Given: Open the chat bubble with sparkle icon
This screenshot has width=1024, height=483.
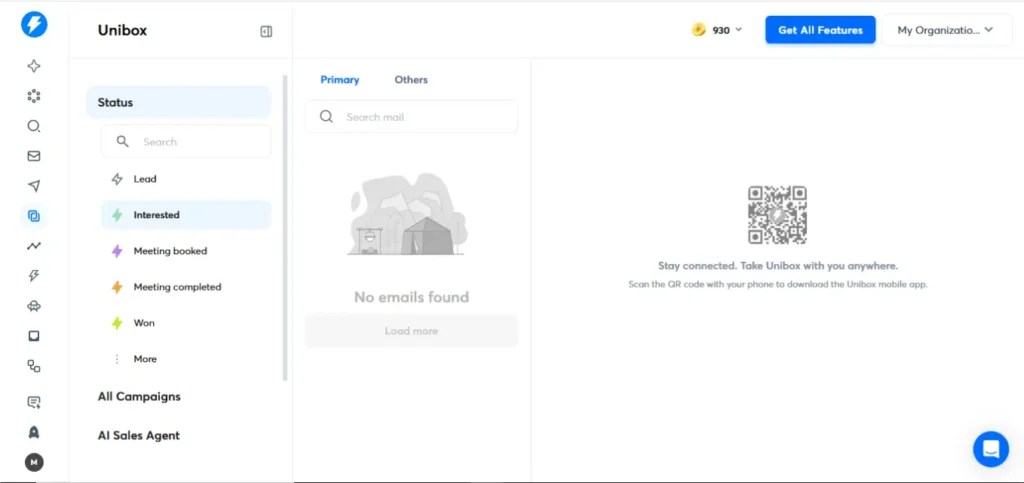Looking at the screenshot, I should (x=34, y=402).
